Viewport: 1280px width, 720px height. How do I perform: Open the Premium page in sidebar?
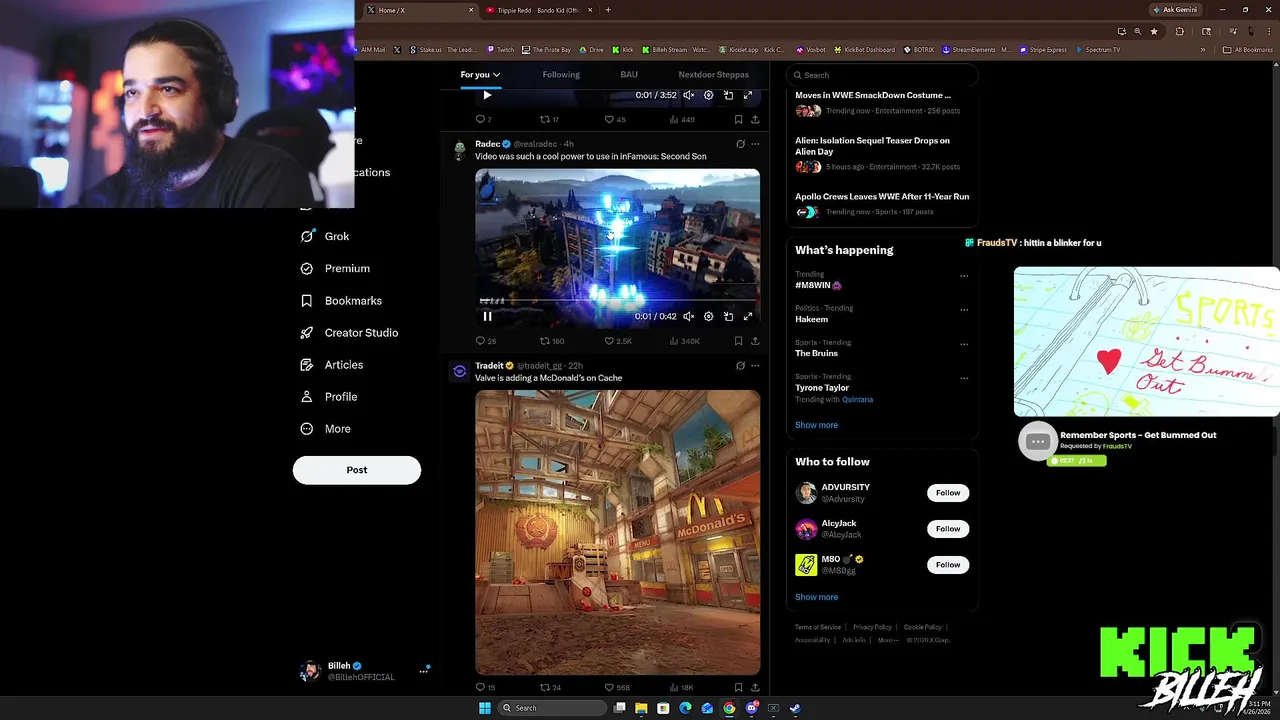click(335, 268)
